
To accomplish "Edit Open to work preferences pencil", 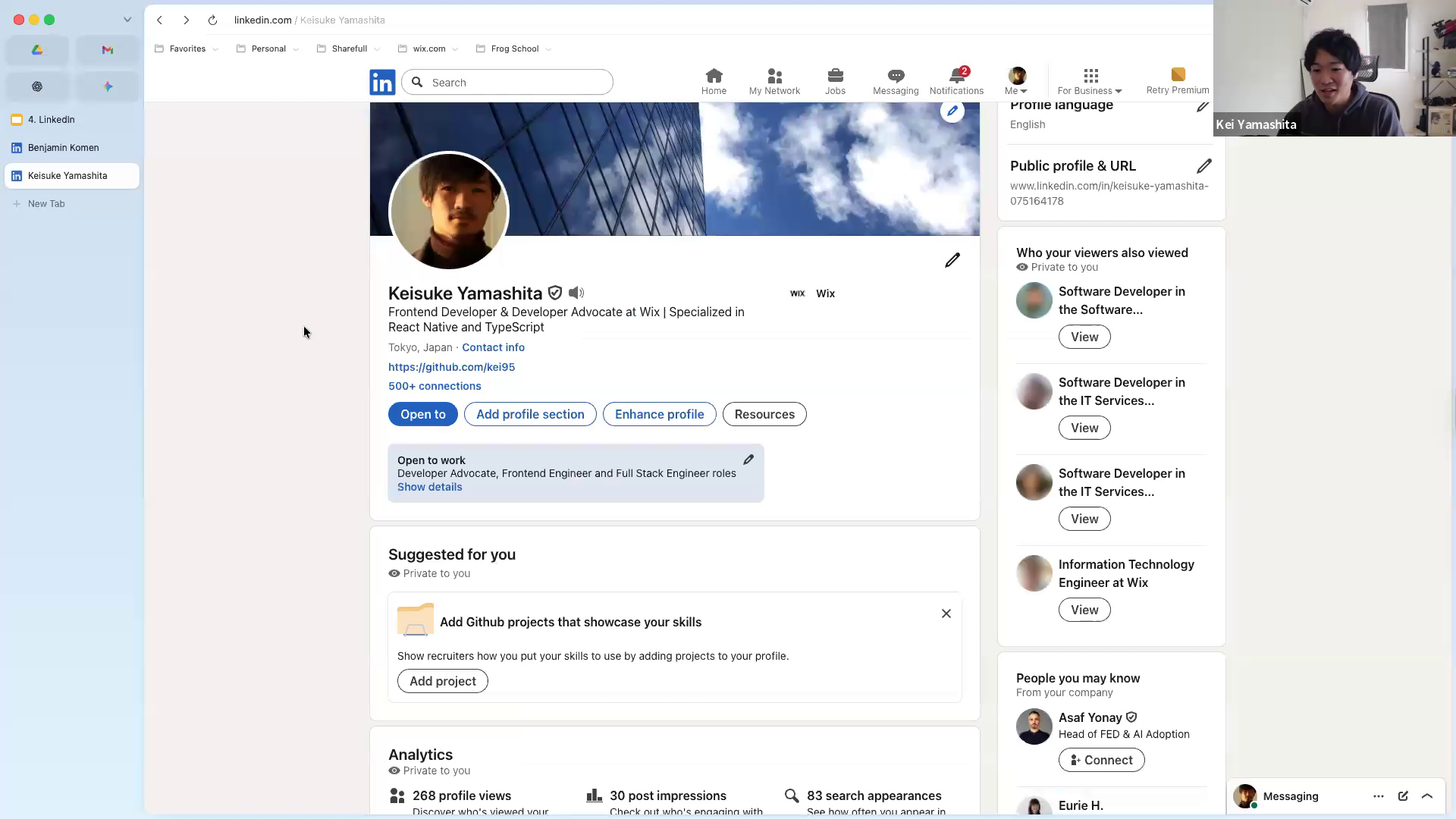I will 748,460.
